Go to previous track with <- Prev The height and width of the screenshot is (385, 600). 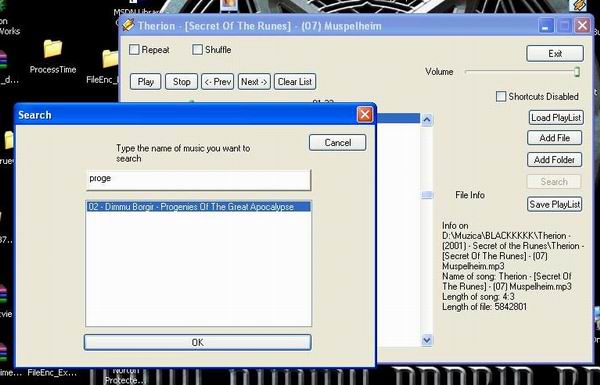tap(217, 82)
